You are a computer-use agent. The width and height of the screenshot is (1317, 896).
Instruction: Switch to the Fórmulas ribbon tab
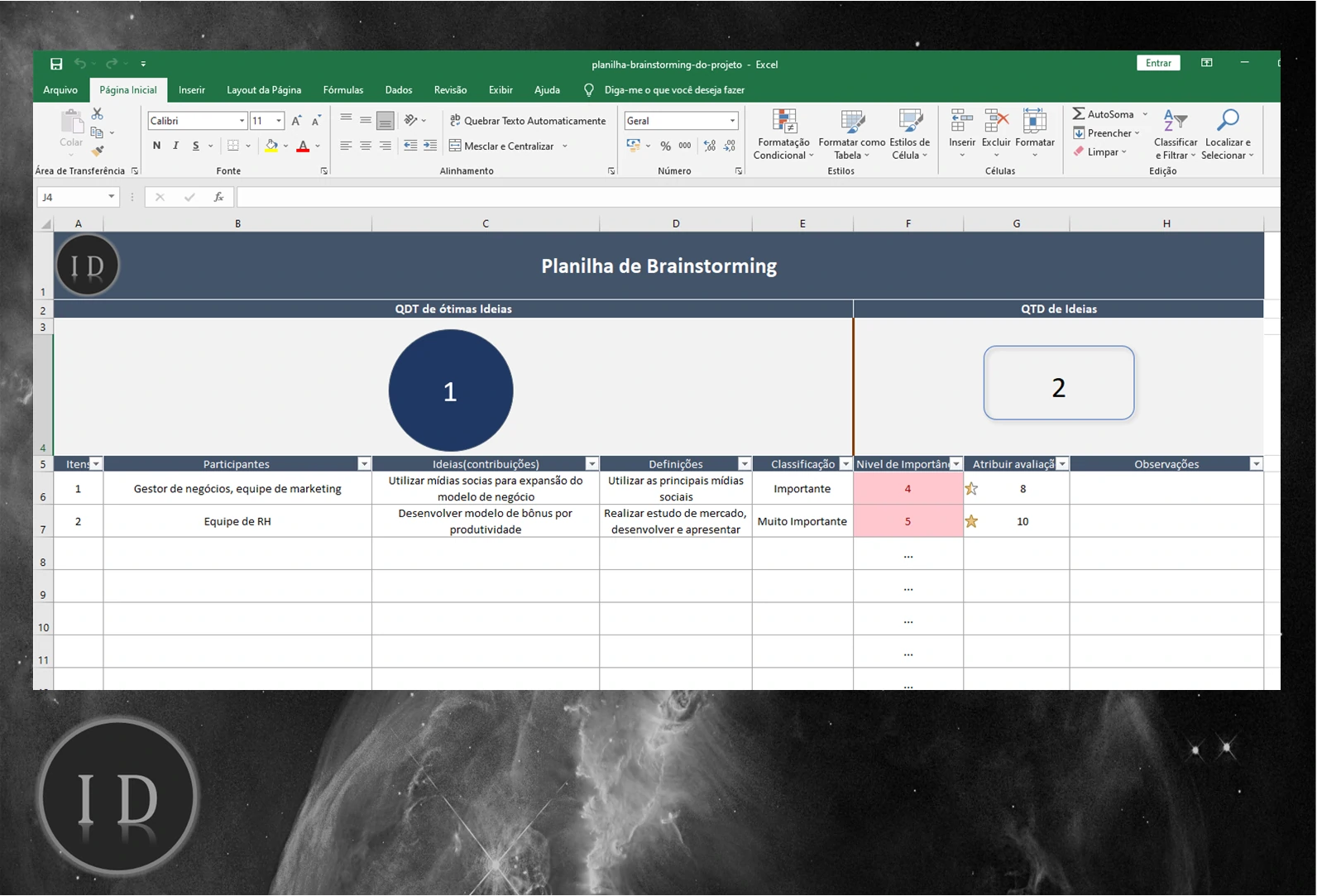[x=342, y=90]
